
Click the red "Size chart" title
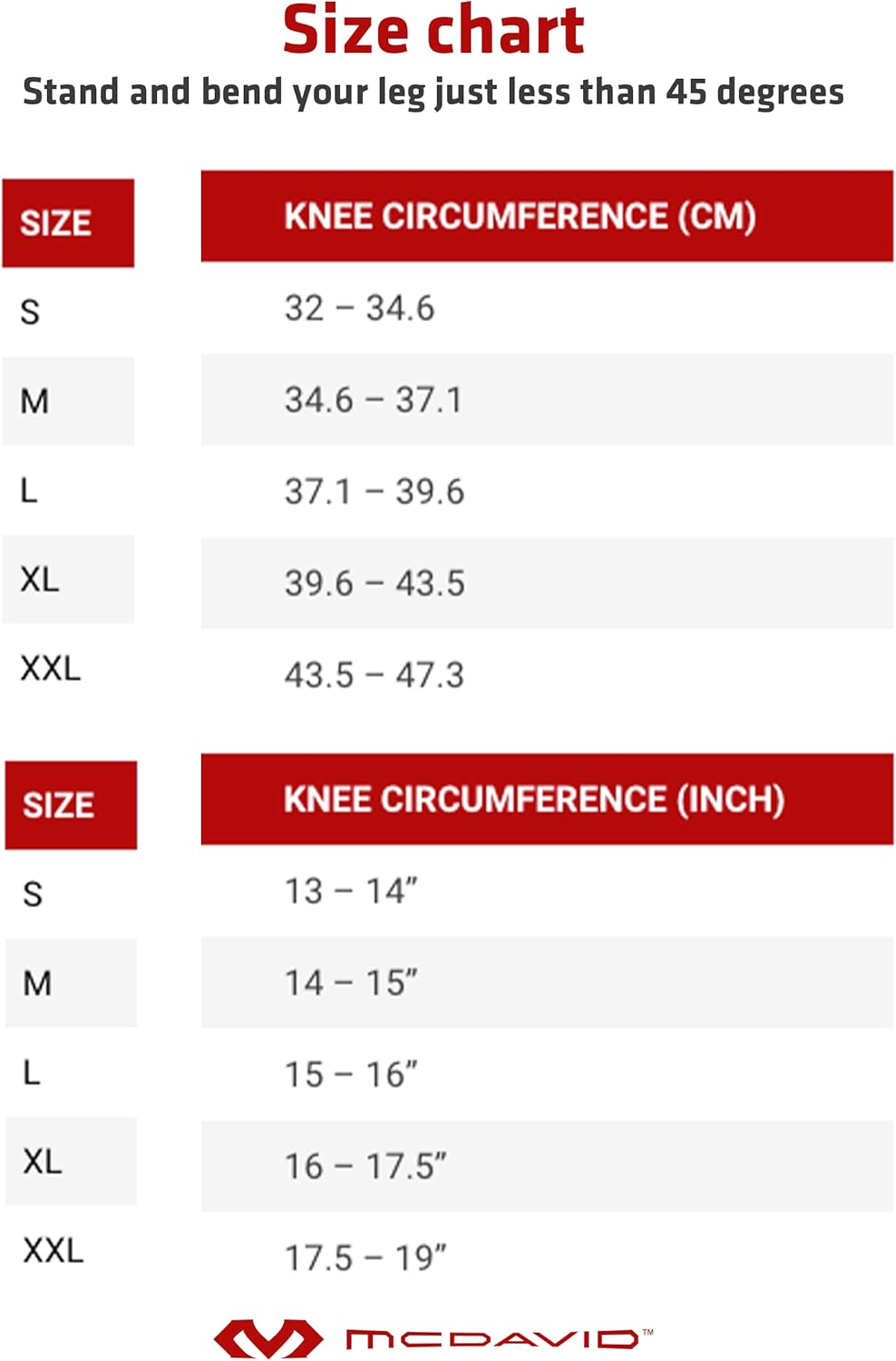coord(433,31)
